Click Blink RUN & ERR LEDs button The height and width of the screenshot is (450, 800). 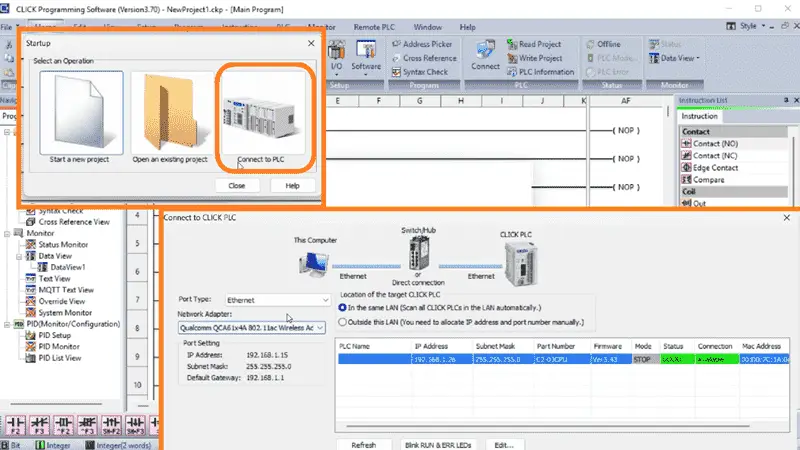438,445
